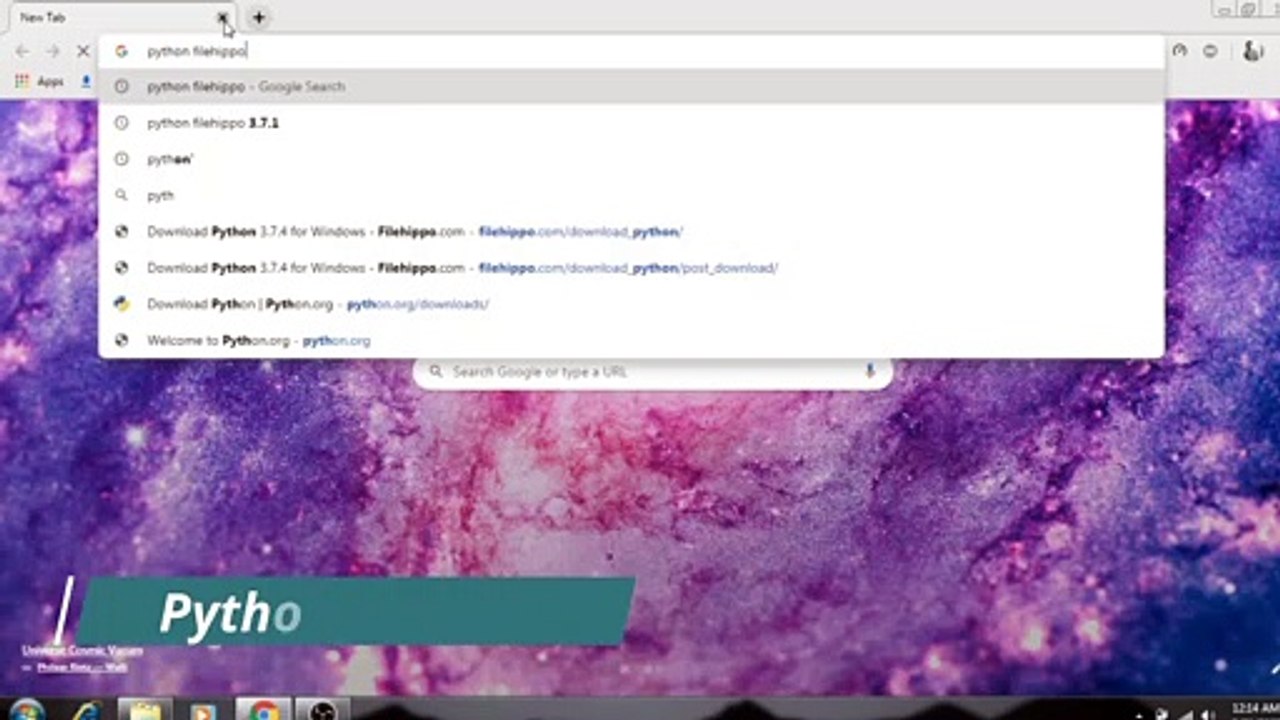Open filehippo.com/download_python/ suggestion
Viewport: 1280px width, 720px height.
point(631,232)
